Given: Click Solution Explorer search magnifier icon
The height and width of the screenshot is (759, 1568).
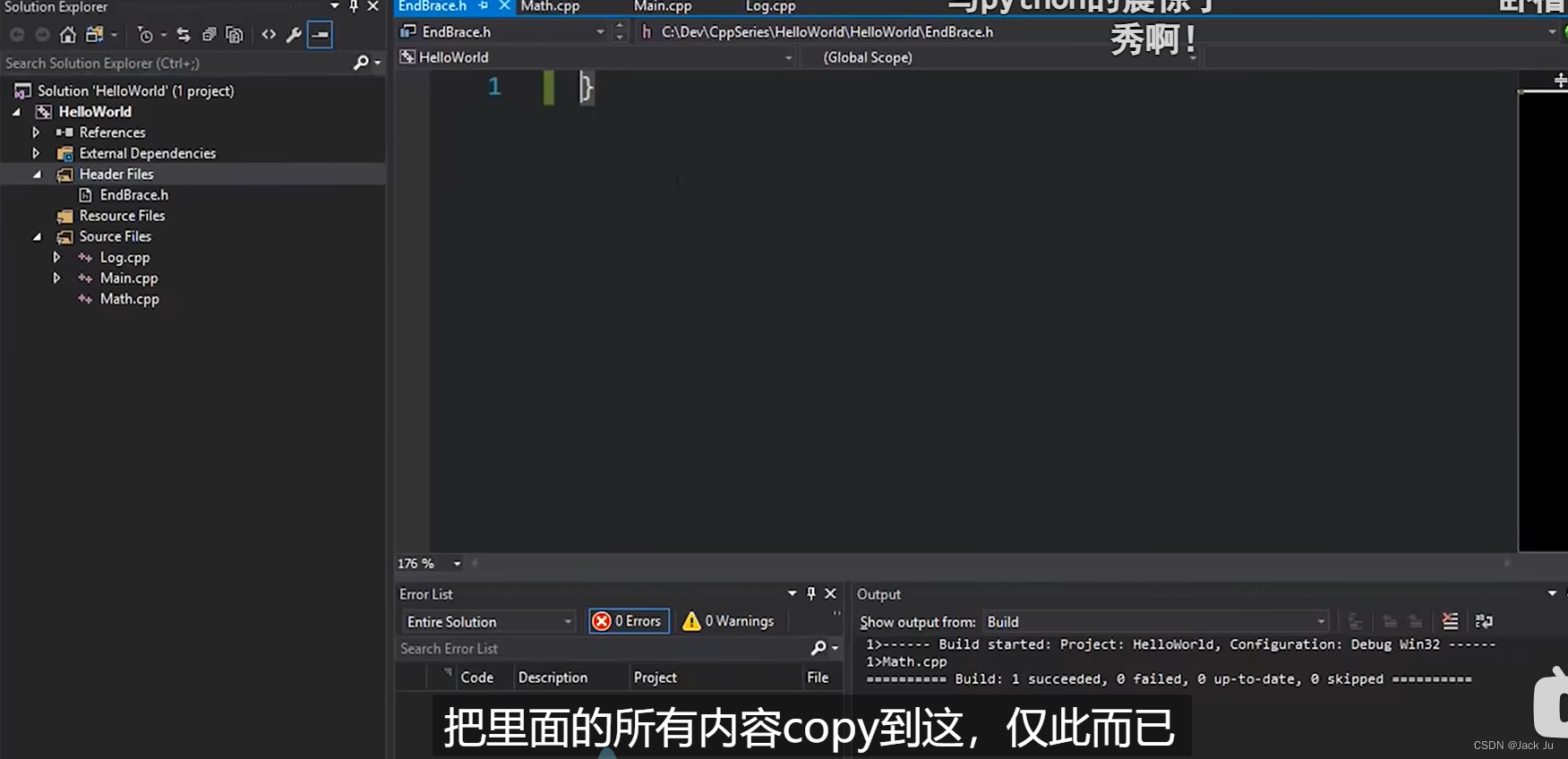Looking at the screenshot, I should (361, 63).
